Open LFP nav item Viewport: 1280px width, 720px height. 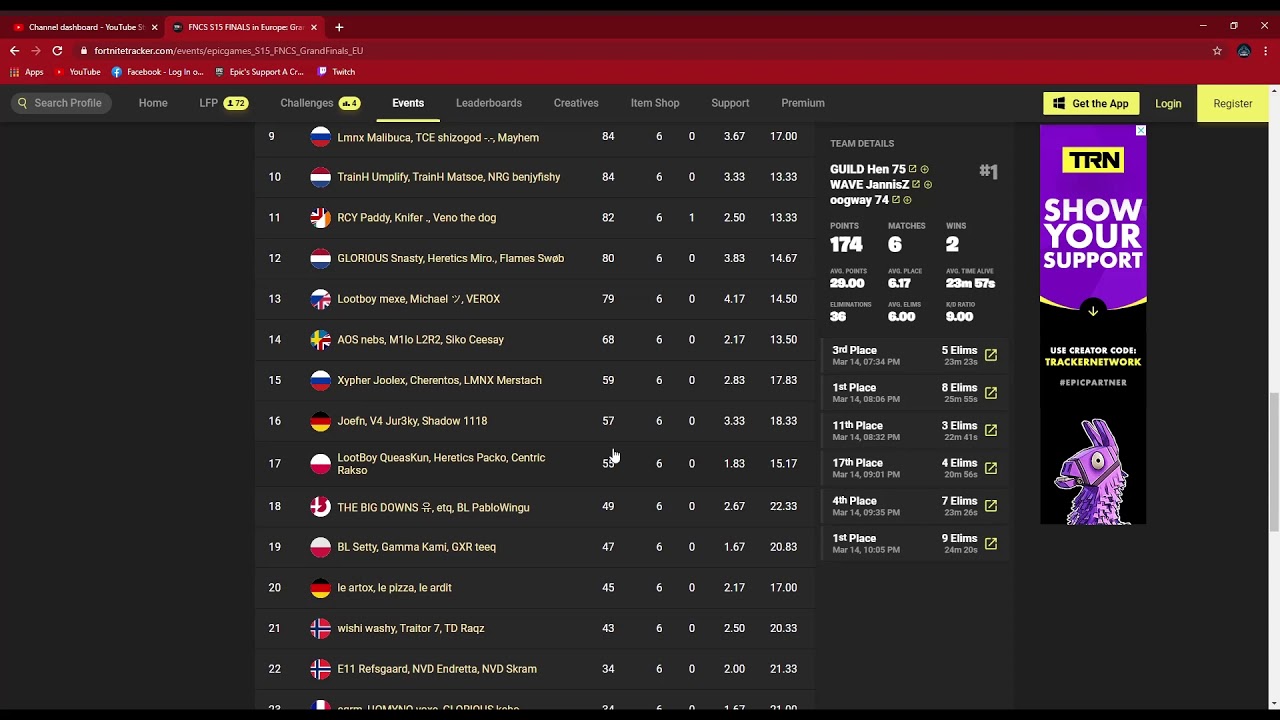(223, 103)
